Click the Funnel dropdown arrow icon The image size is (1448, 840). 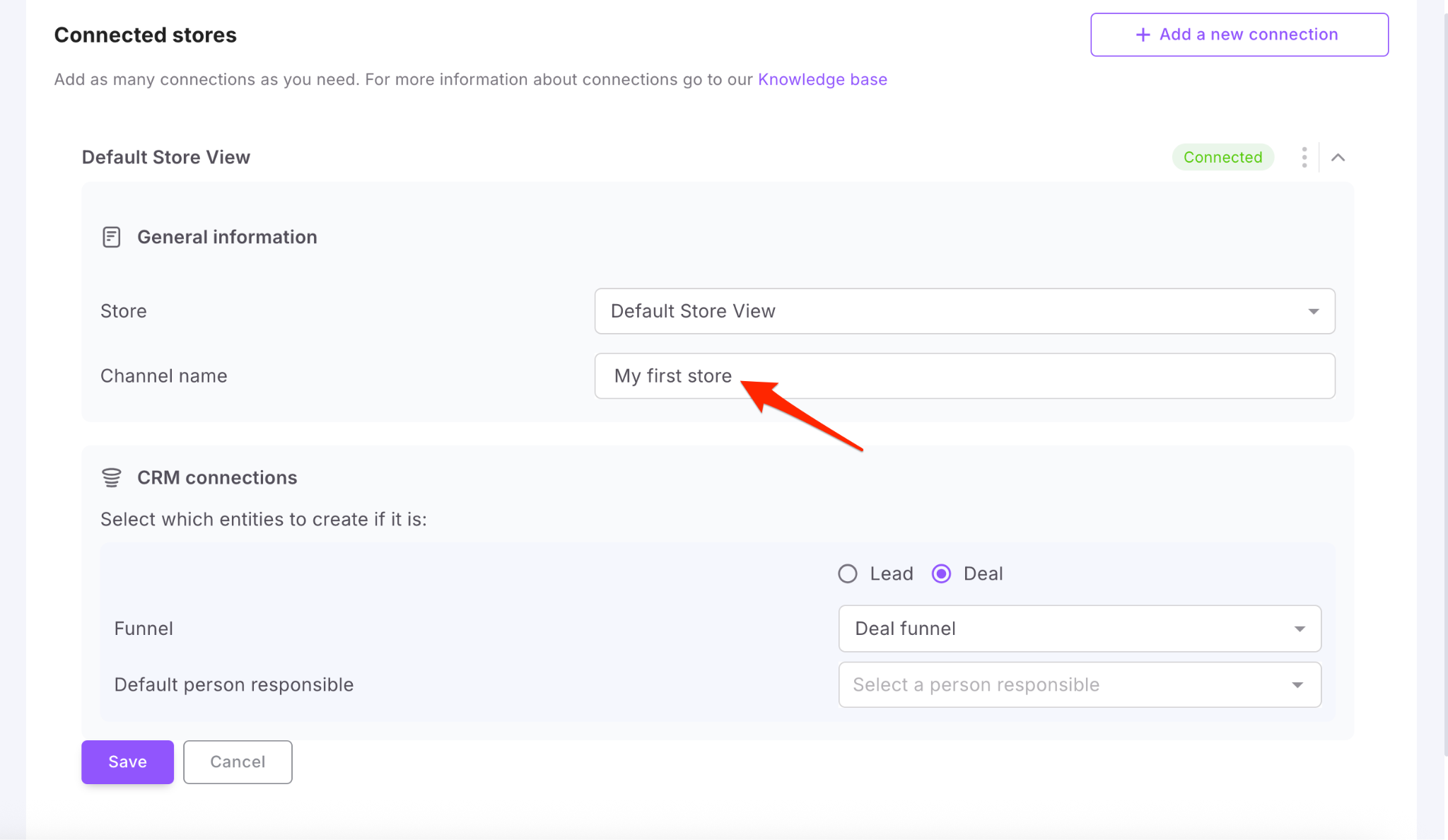click(x=1299, y=629)
